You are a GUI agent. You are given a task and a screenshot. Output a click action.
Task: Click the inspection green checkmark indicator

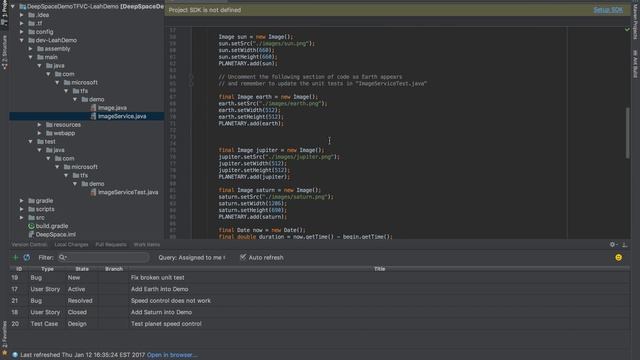627,29
